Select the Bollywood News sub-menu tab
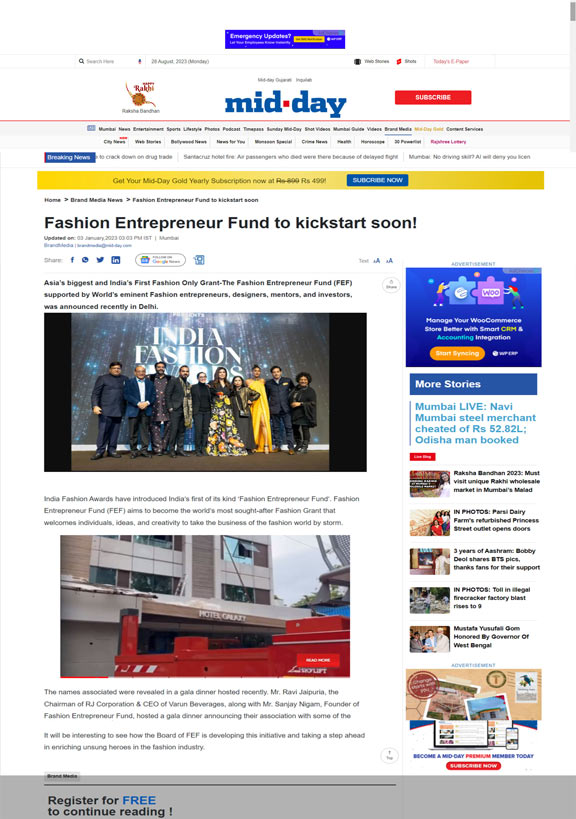Screen dimensions: 576x819 click(x=189, y=142)
